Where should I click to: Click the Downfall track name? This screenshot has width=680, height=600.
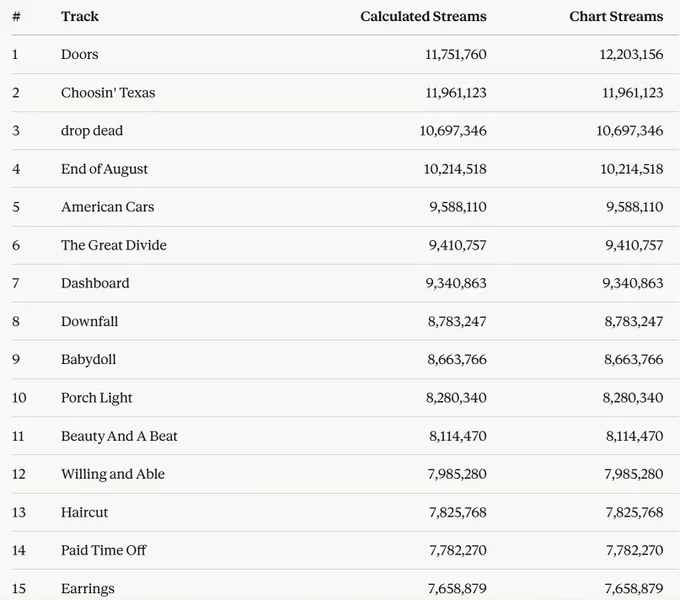click(x=89, y=321)
